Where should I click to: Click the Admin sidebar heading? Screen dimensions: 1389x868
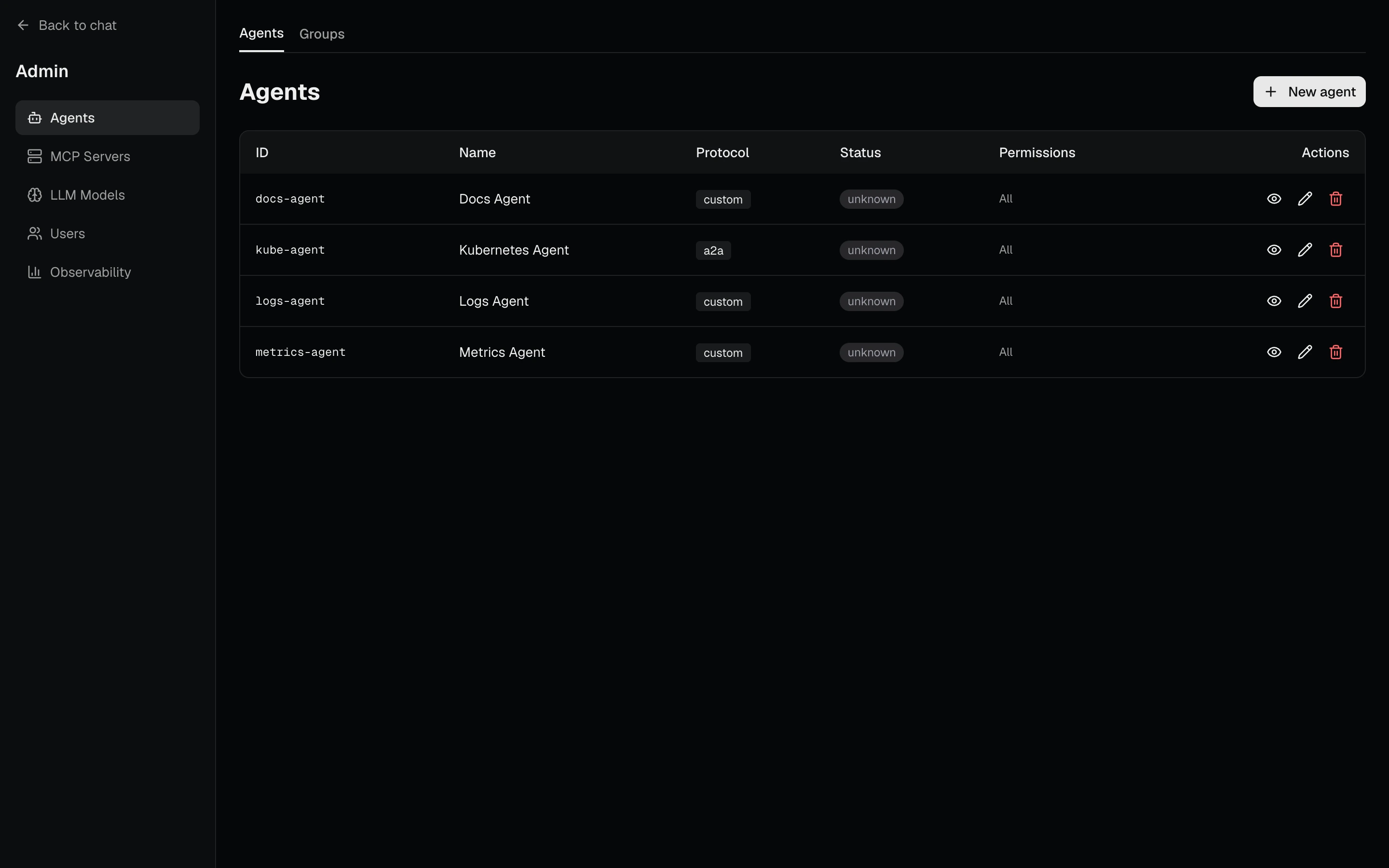(42, 71)
